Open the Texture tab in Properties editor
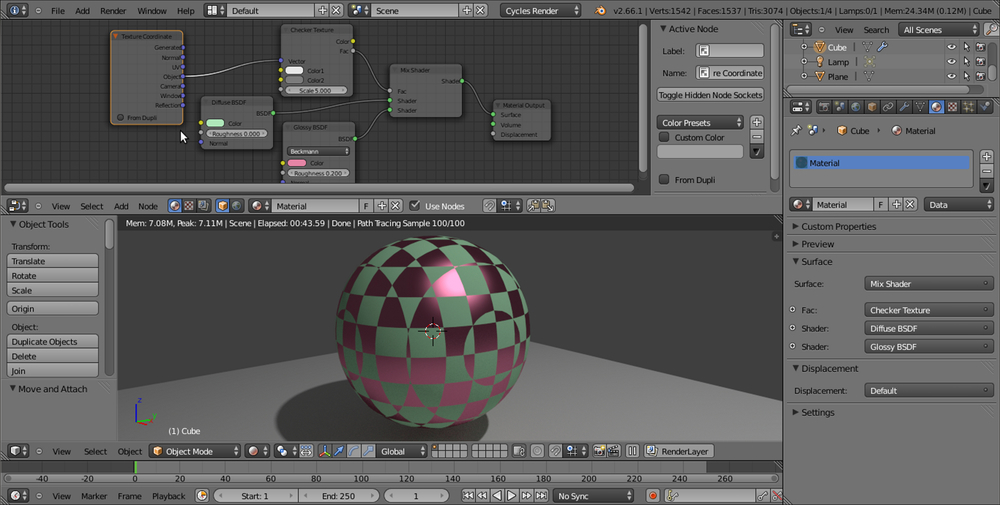Viewport: 1000px width, 505px height. pos(953,107)
